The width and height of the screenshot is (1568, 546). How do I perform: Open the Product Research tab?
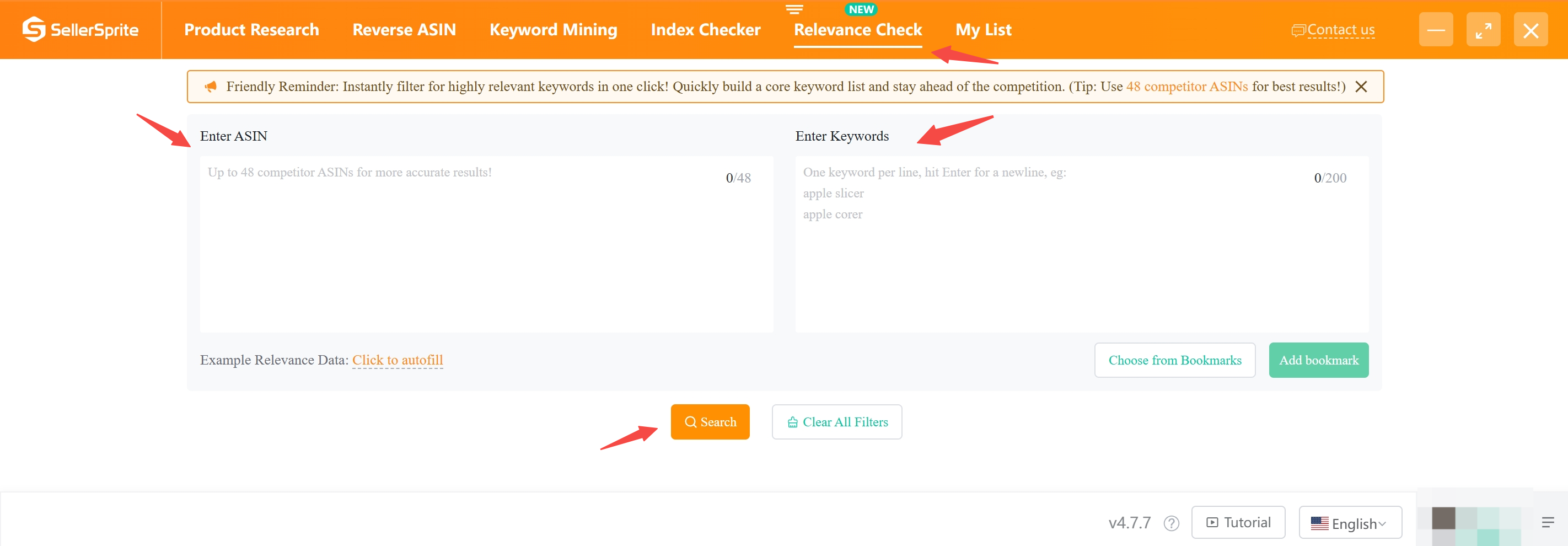coord(251,30)
